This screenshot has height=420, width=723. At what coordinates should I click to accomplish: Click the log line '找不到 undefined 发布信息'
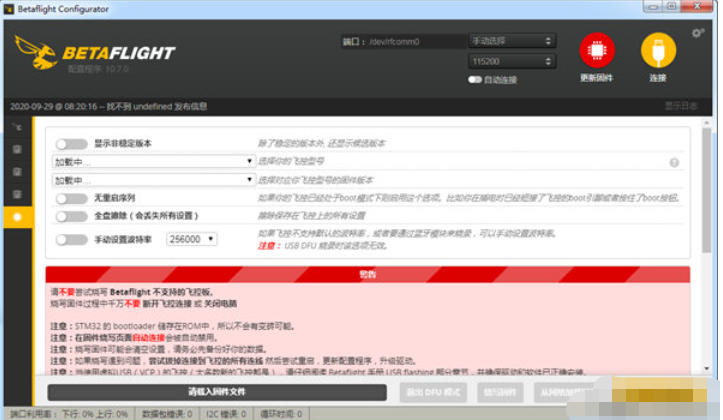point(157,106)
